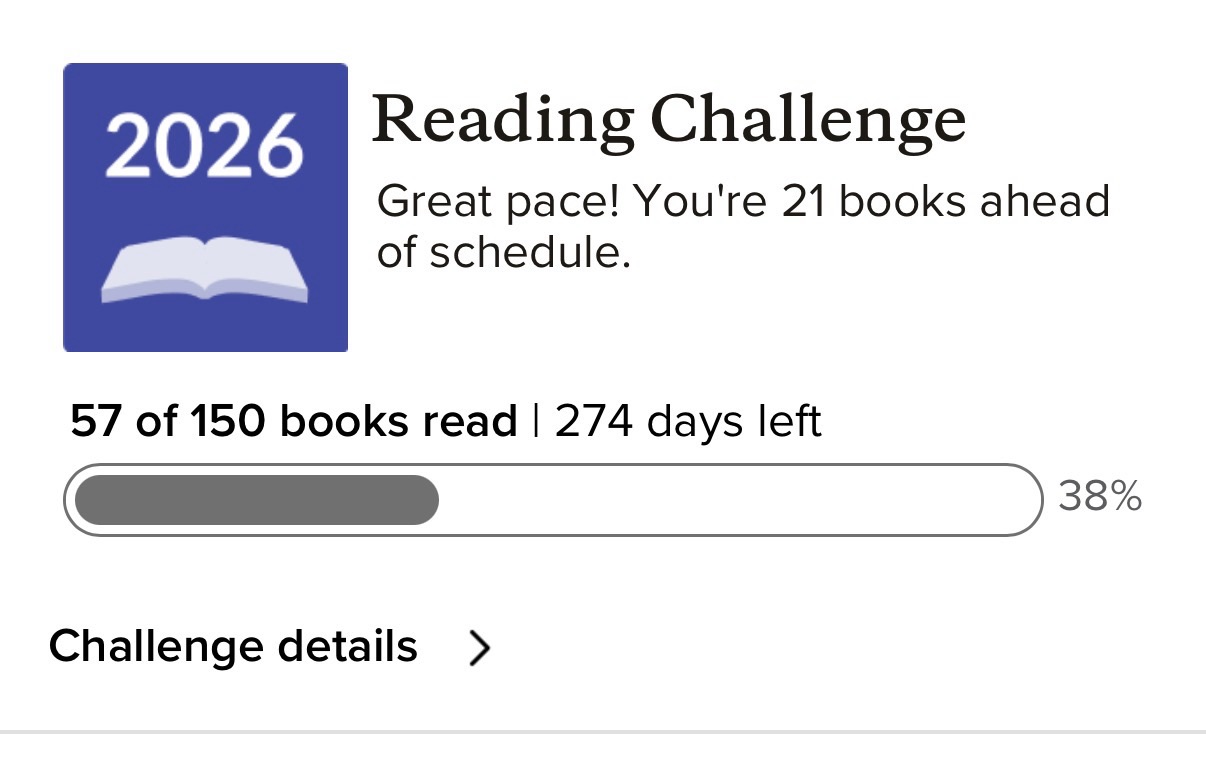Click the "274 days left" text
The width and height of the screenshot is (1206, 763).
(688, 422)
